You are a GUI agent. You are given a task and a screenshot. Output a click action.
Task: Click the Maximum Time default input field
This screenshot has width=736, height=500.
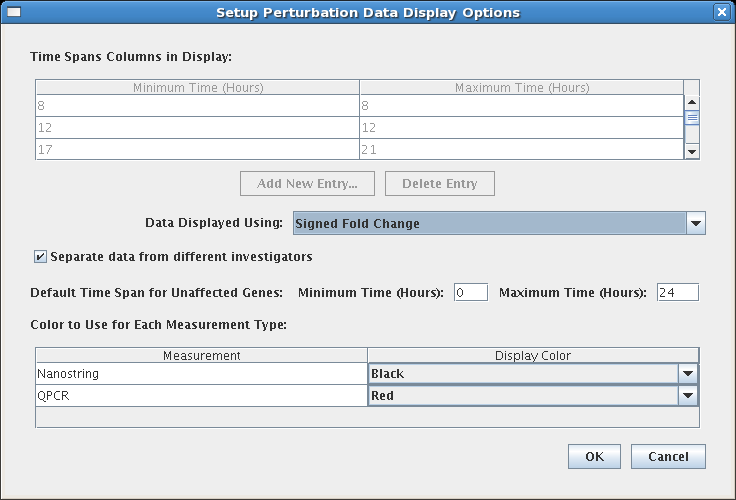tap(677, 293)
